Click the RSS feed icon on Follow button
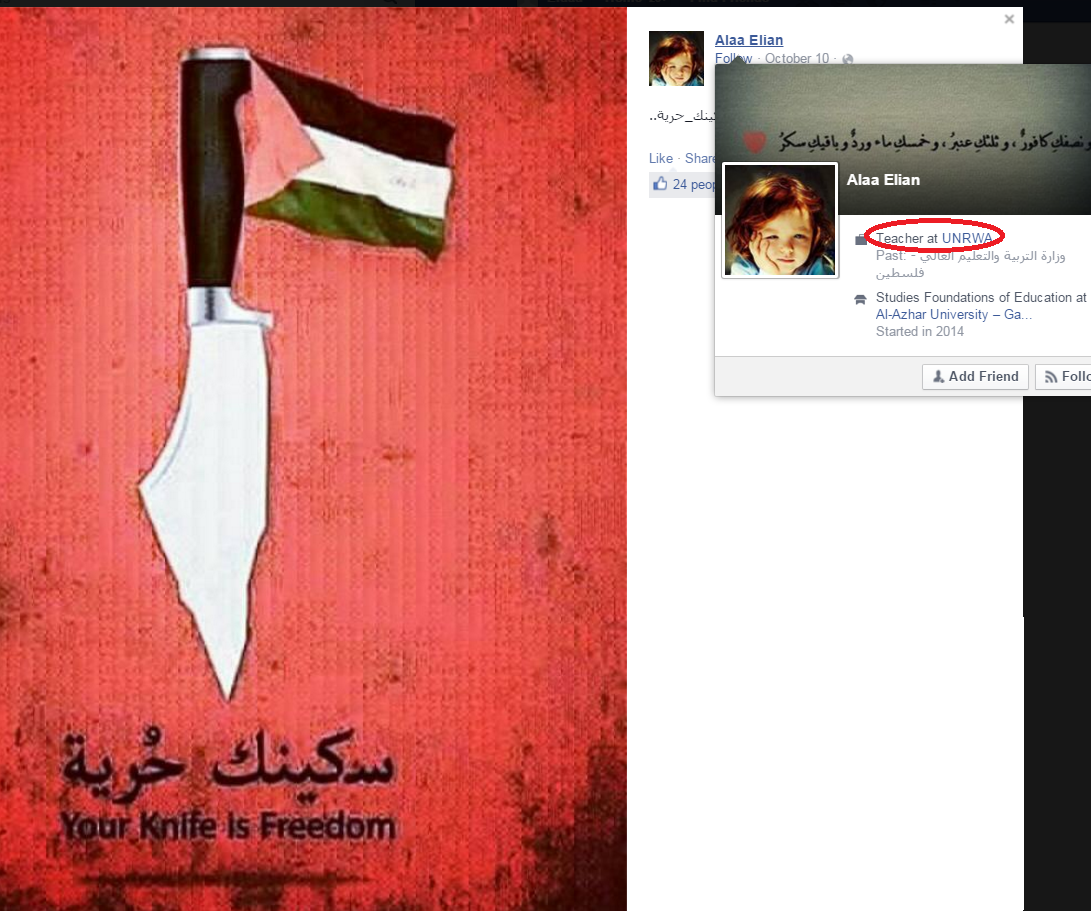Image resolution: width=1091 pixels, height=911 pixels. click(1051, 377)
